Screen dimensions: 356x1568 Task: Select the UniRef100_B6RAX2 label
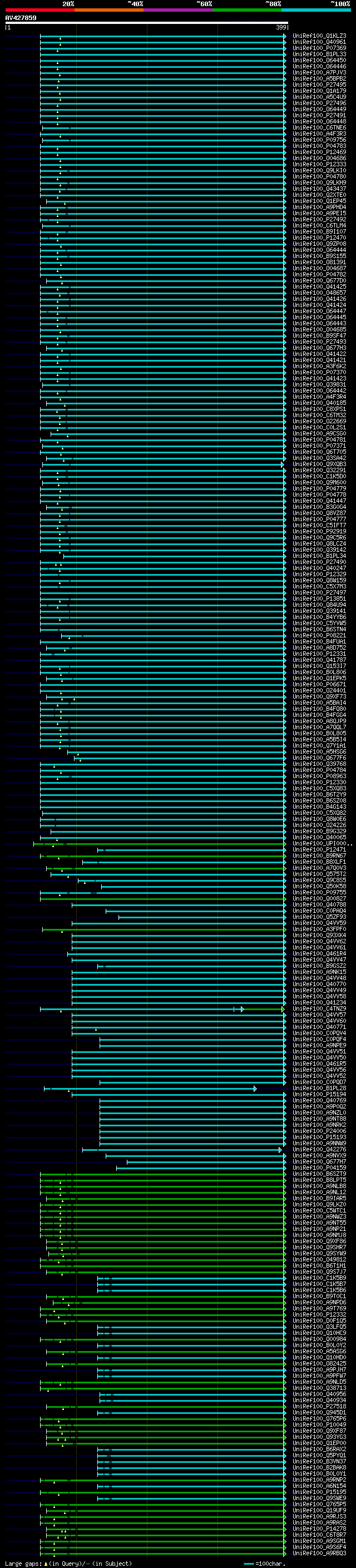319,1450
